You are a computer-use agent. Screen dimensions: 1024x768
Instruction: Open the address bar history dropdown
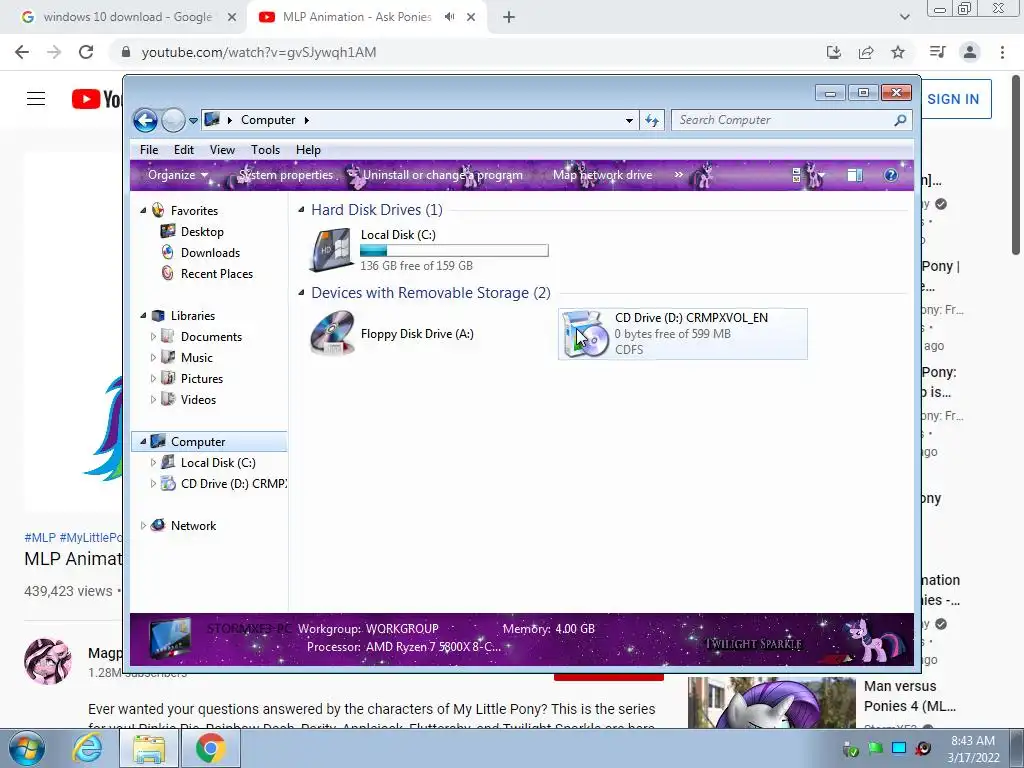(629, 120)
